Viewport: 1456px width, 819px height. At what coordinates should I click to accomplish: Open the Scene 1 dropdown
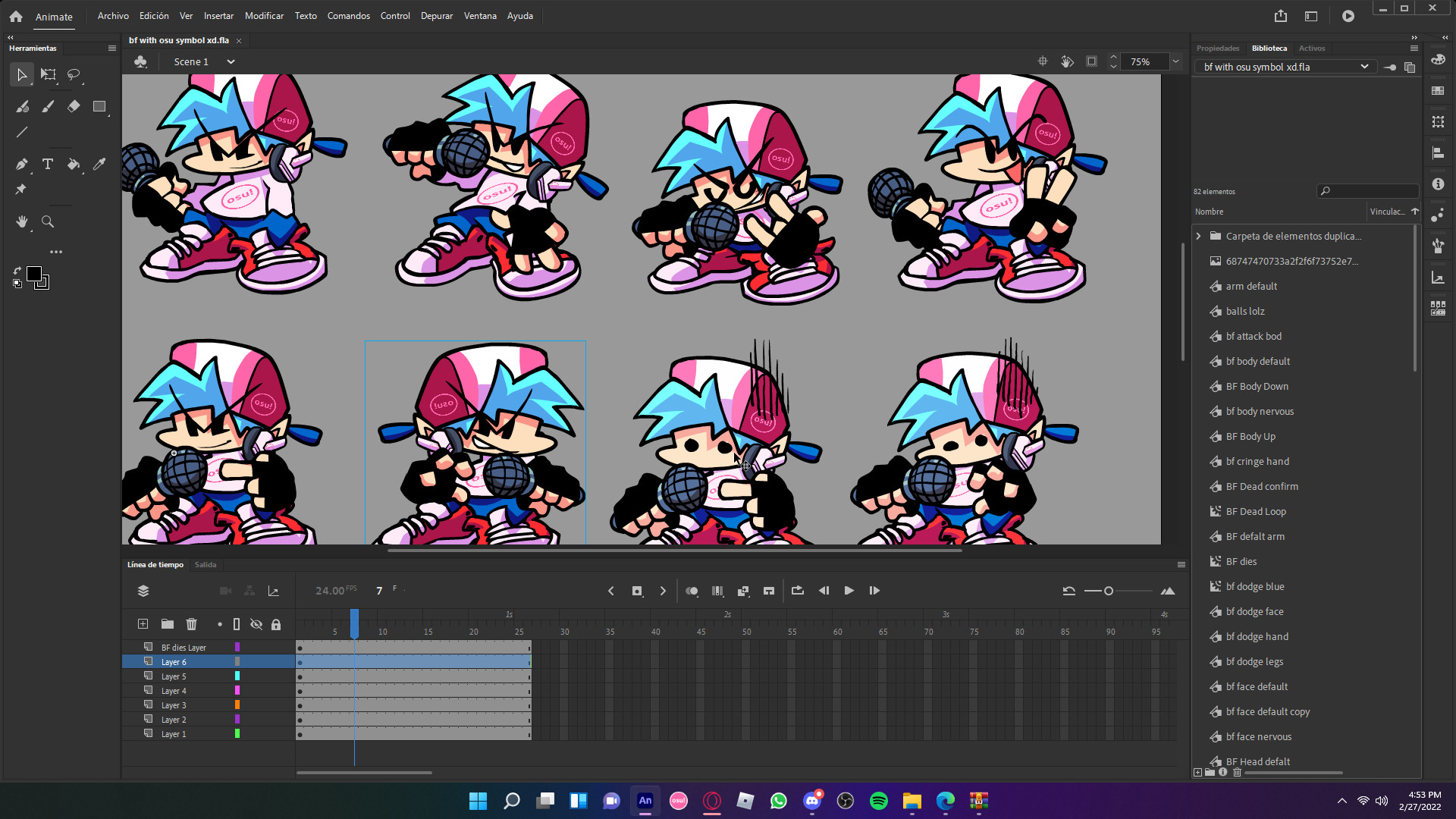point(231,61)
